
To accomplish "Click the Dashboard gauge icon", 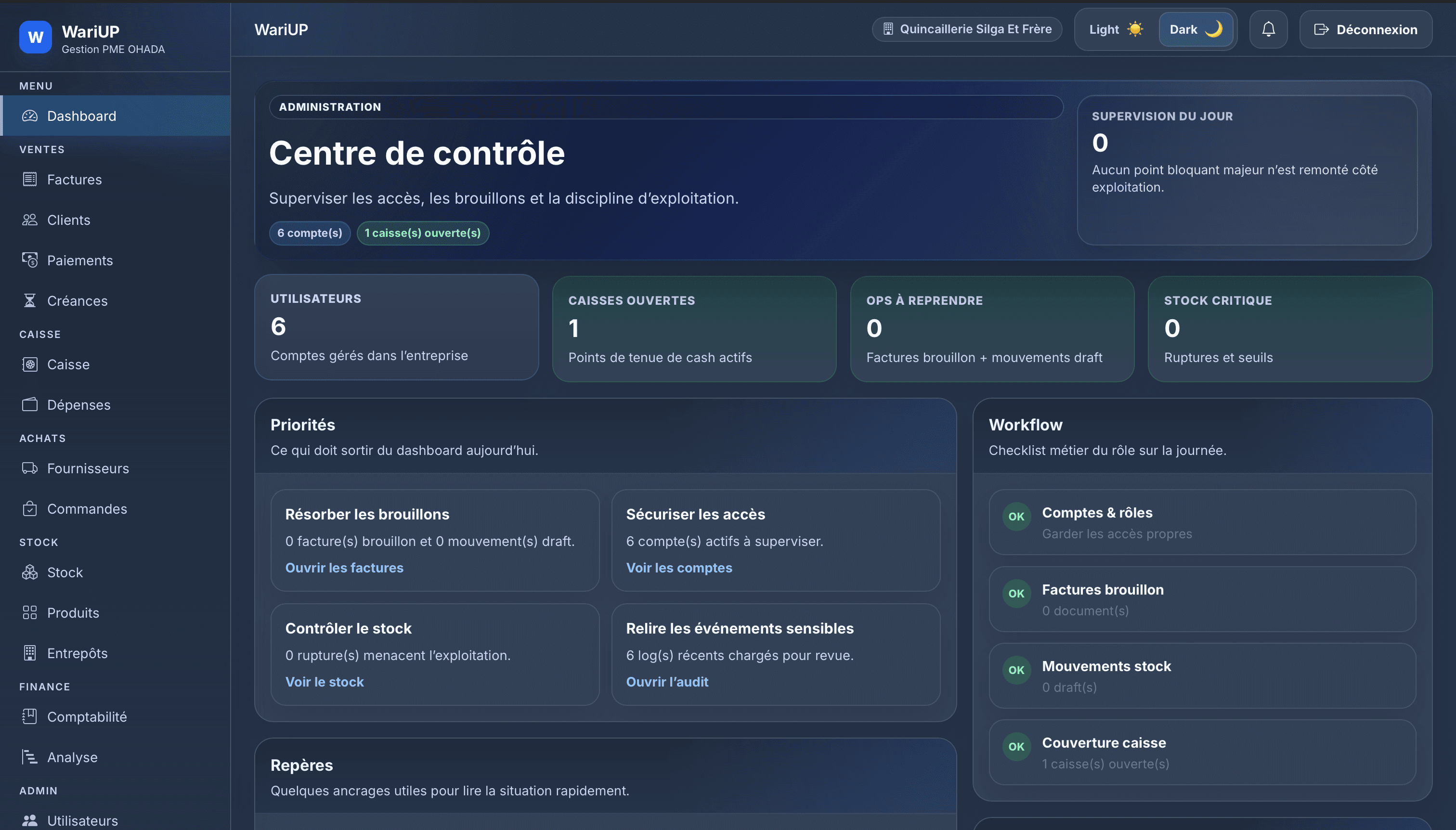I will pyautogui.click(x=30, y=117).
